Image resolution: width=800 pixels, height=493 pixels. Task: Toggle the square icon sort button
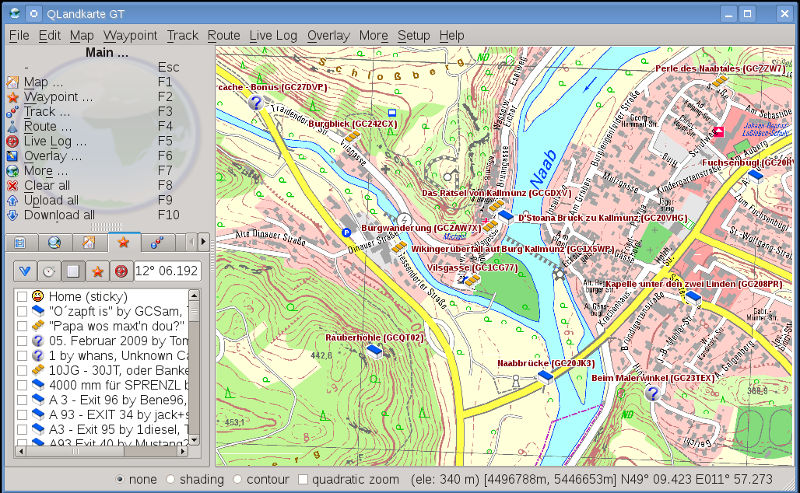(73, 271)
